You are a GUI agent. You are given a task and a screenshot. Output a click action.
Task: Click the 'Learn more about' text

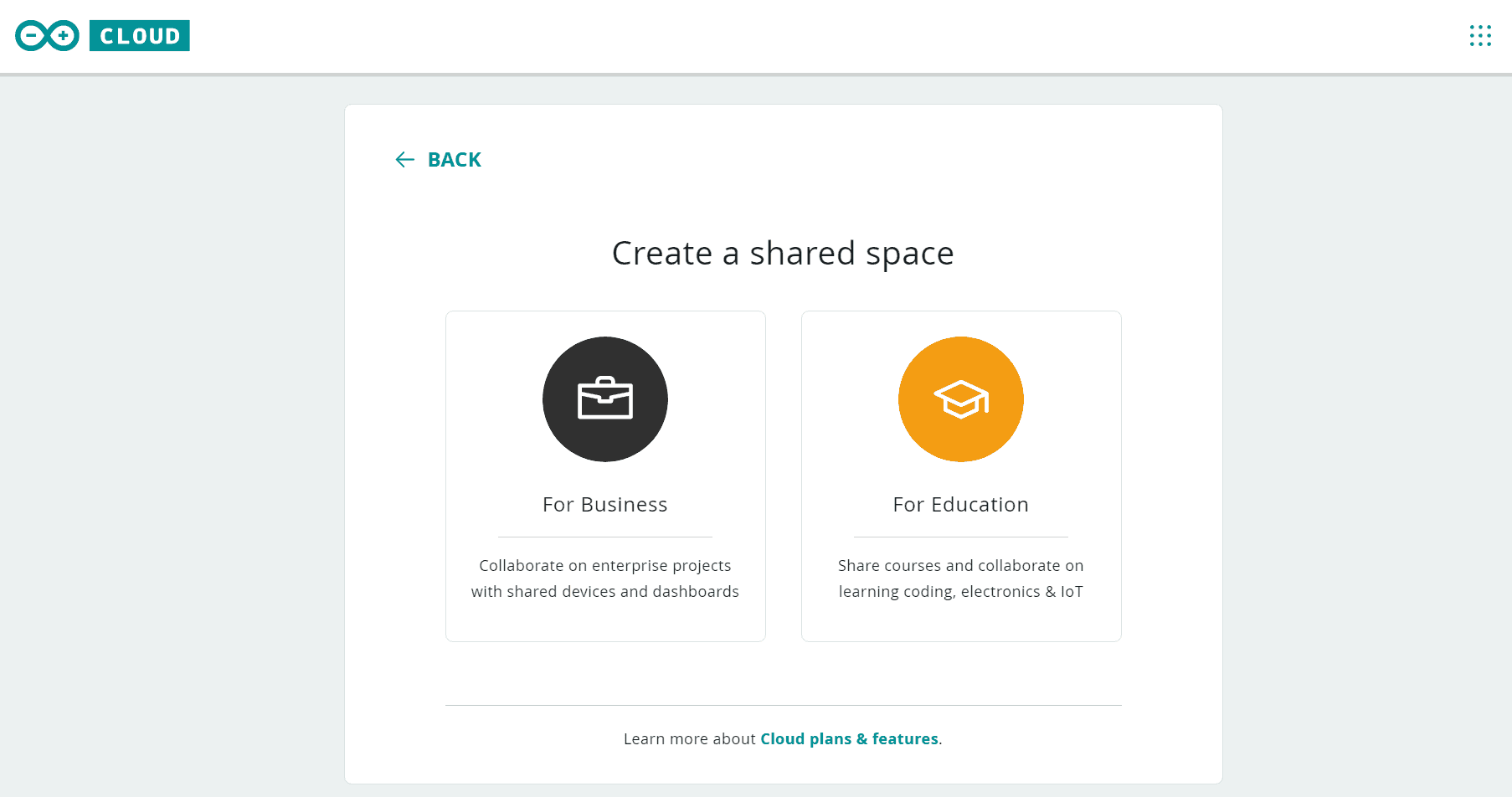[690, 739]
